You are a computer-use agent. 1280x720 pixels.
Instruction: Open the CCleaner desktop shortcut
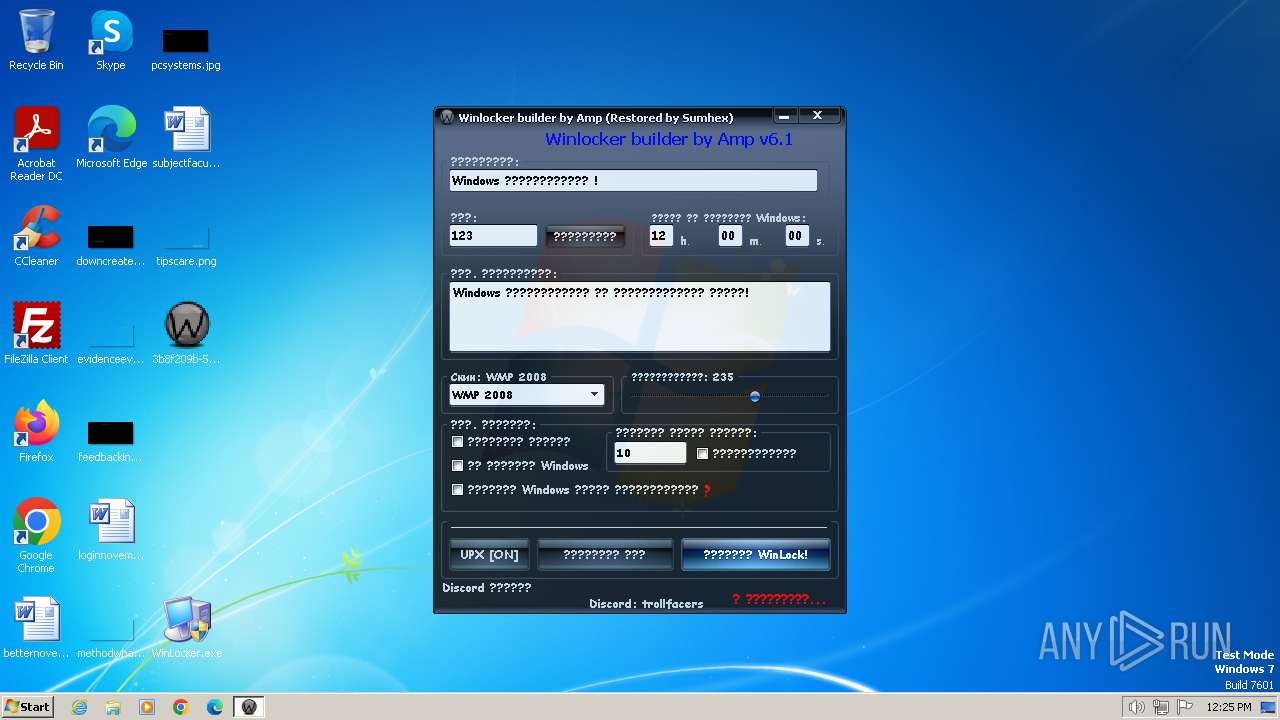[x=36, y=236]
